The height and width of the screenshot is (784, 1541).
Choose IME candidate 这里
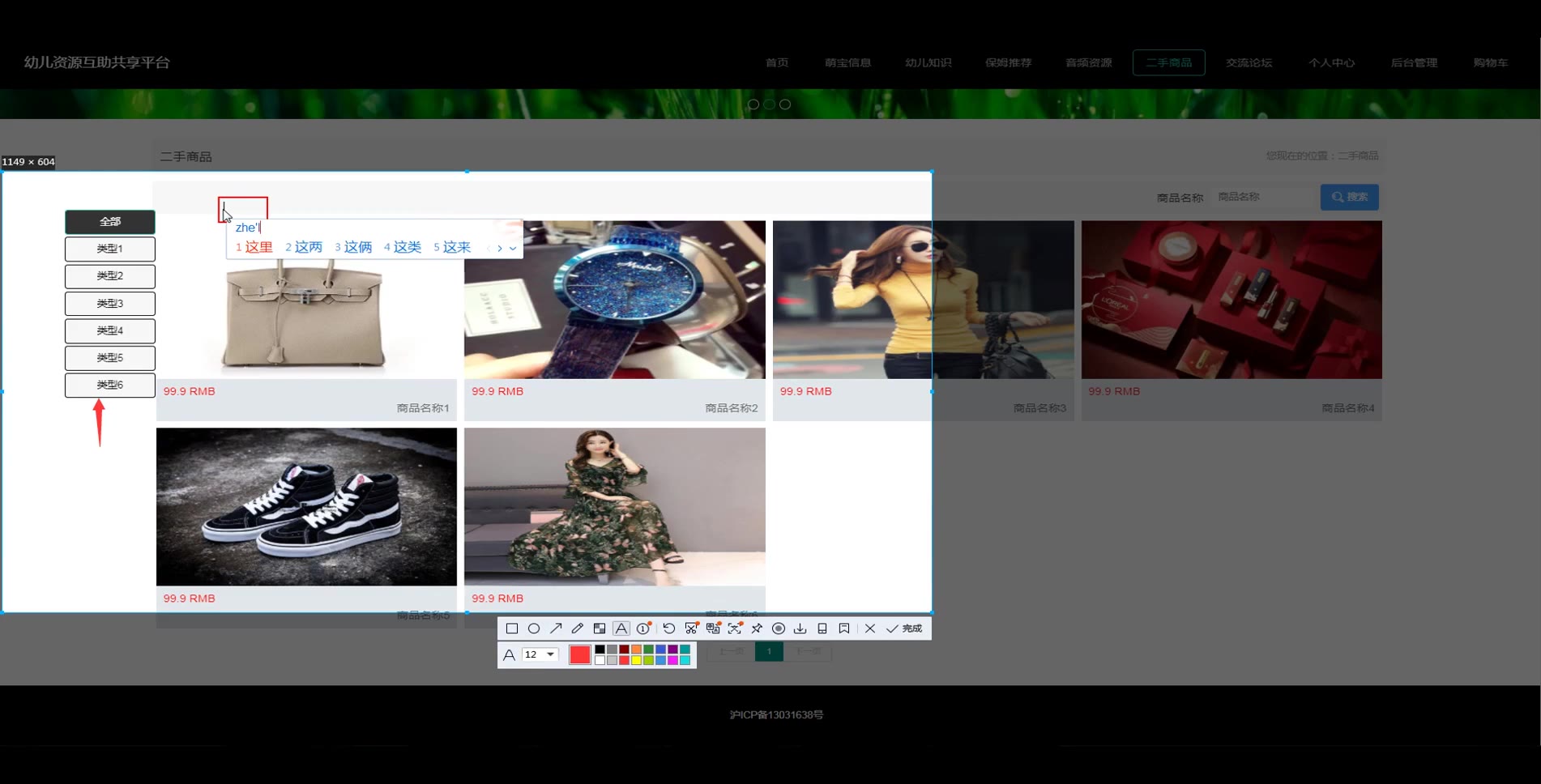tap(254, 247)
